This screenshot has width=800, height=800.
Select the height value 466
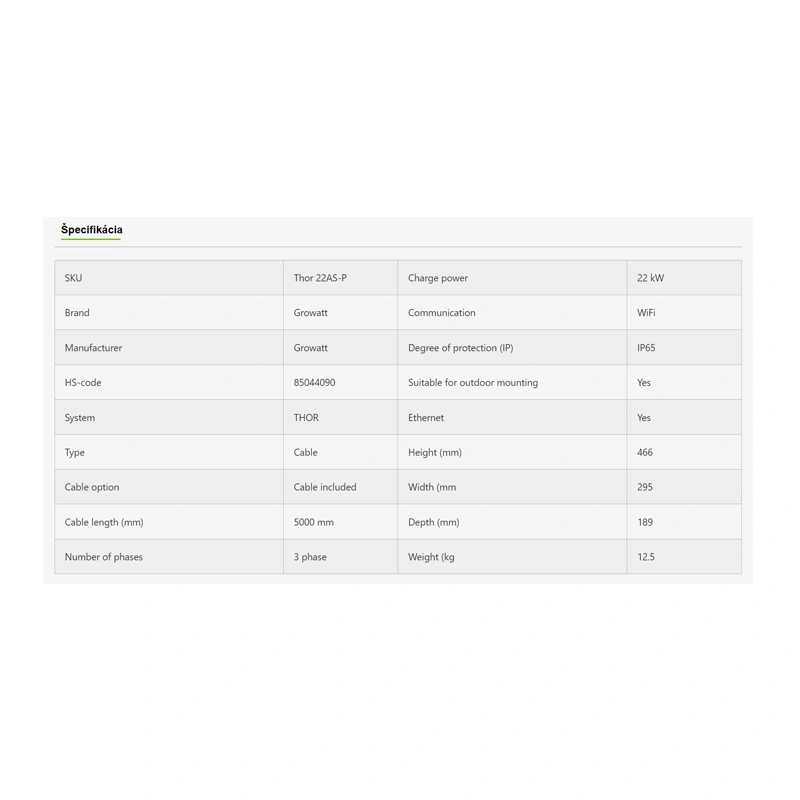click(645, 453)
